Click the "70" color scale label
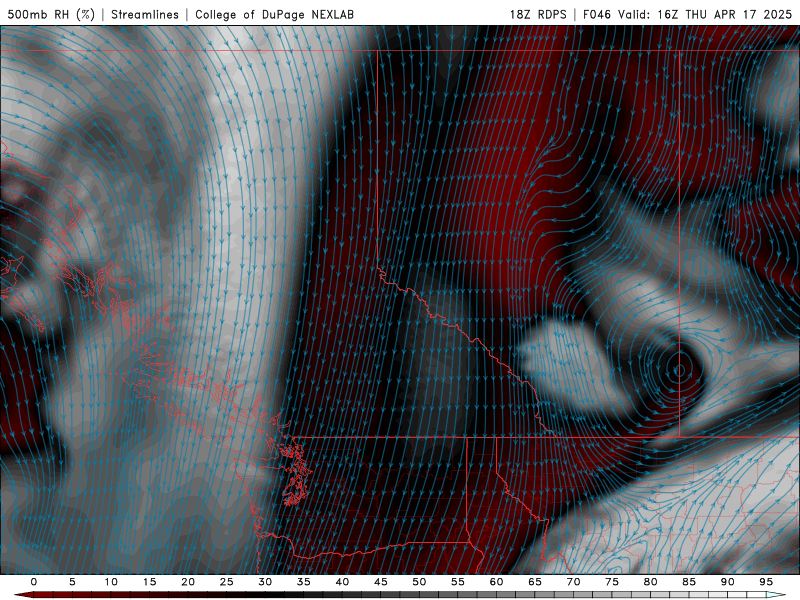The height and width of the screenshot is (600, 800). [573, 582]
